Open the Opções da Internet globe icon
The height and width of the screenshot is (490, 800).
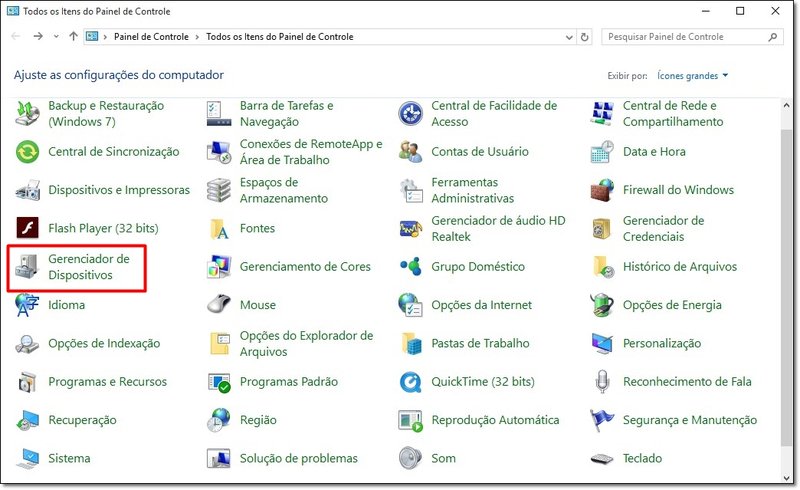point(410,305)
